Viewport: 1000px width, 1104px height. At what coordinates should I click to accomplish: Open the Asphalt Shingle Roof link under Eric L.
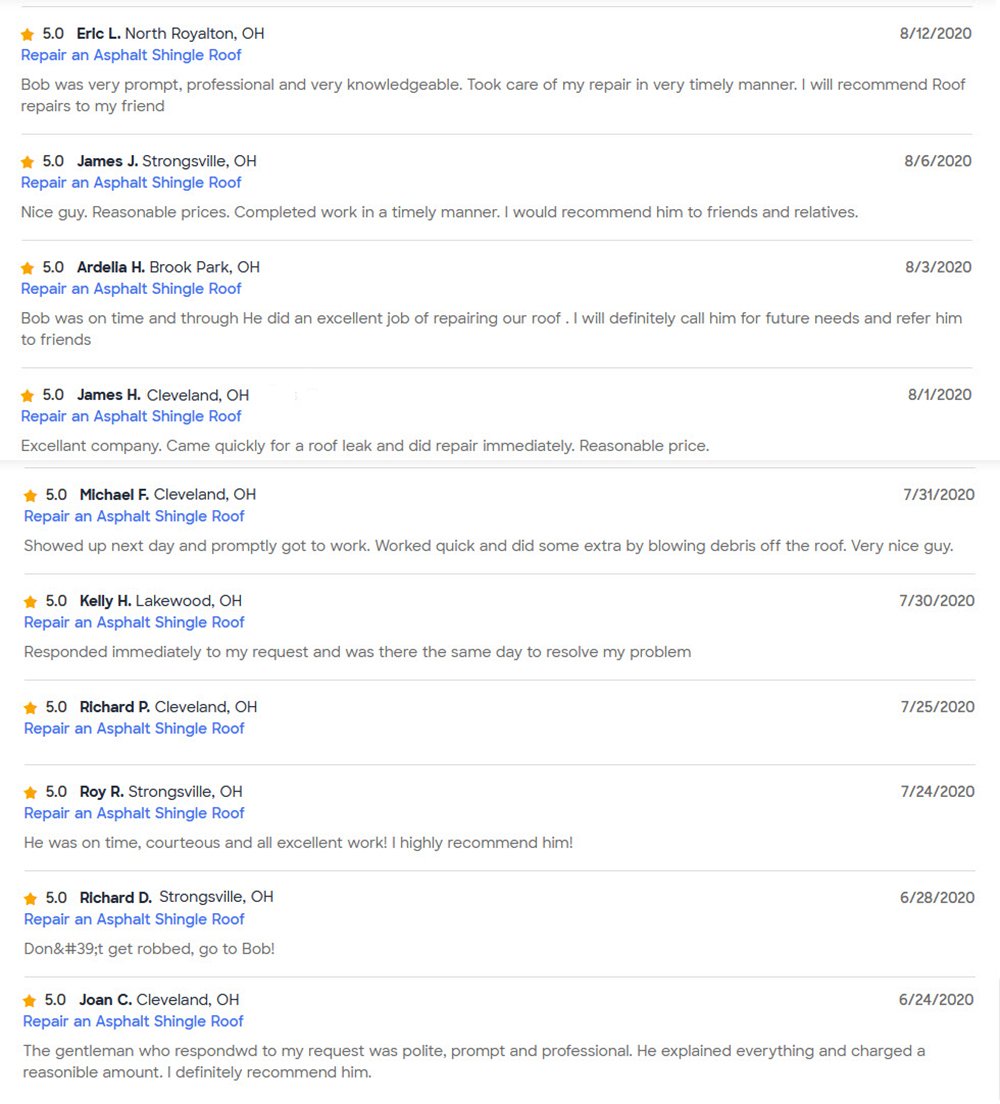(x=131, y=55)
